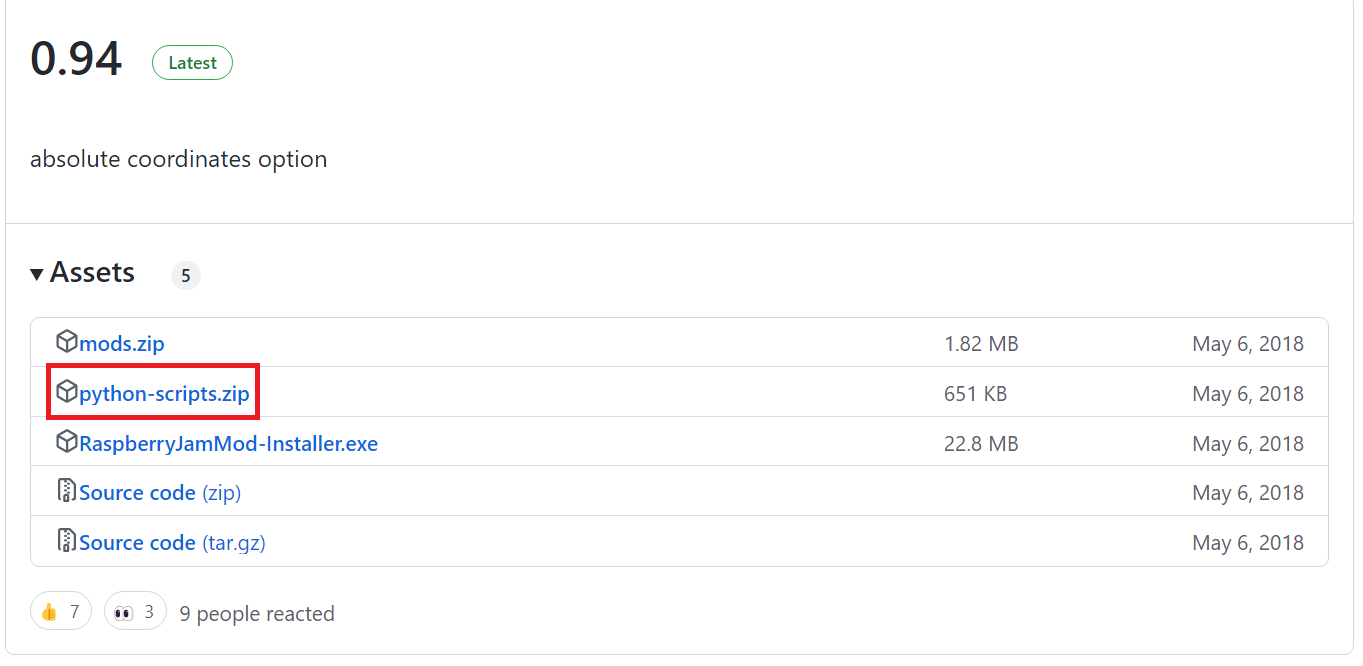Screen dimensions: 1363x666
Task: Download python-scripts.zip
Action: tap(164, 393)
